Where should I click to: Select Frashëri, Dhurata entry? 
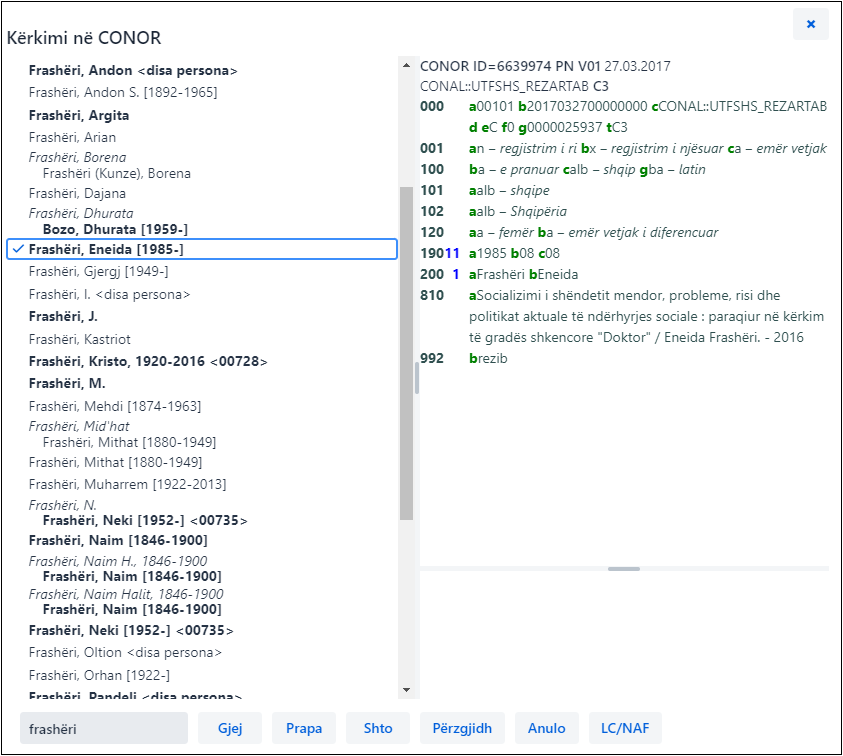point(81,213)
